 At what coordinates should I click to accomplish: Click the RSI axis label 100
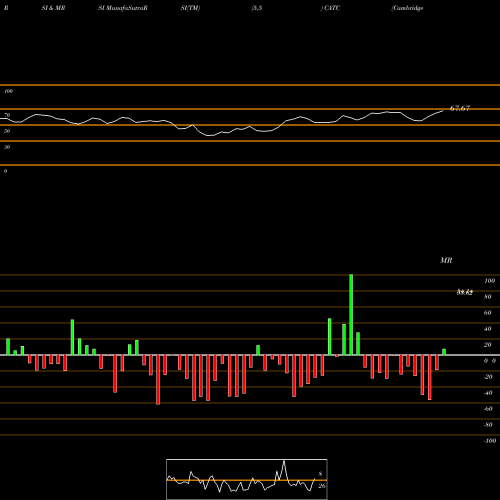point(8,91)
